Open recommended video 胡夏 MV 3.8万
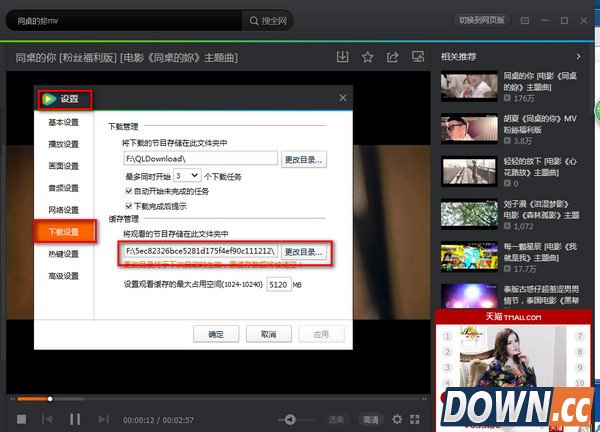600x432 pixels. click(511, 129)
